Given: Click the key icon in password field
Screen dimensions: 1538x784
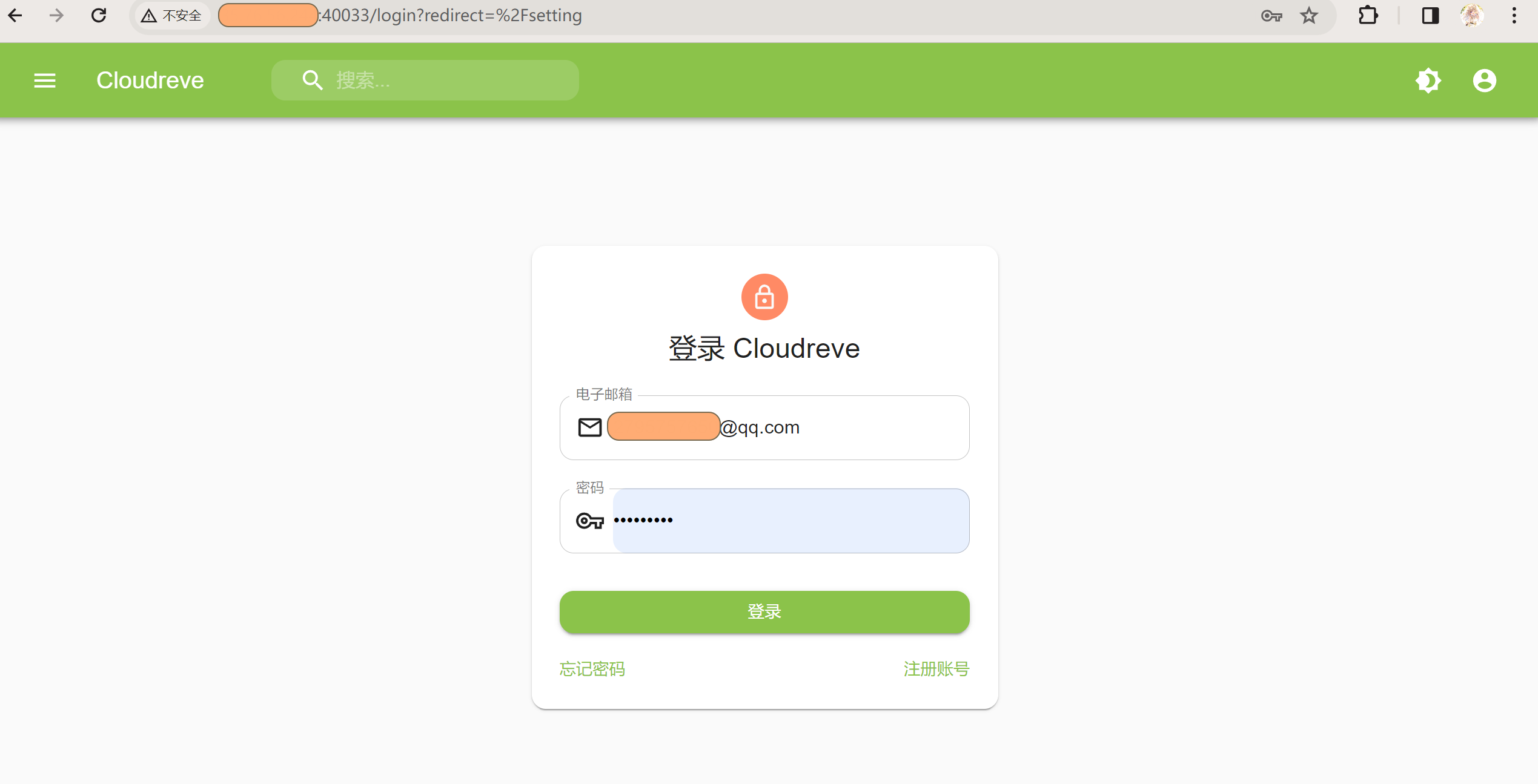Looking at the screenshot, I should tap(589, 521).
